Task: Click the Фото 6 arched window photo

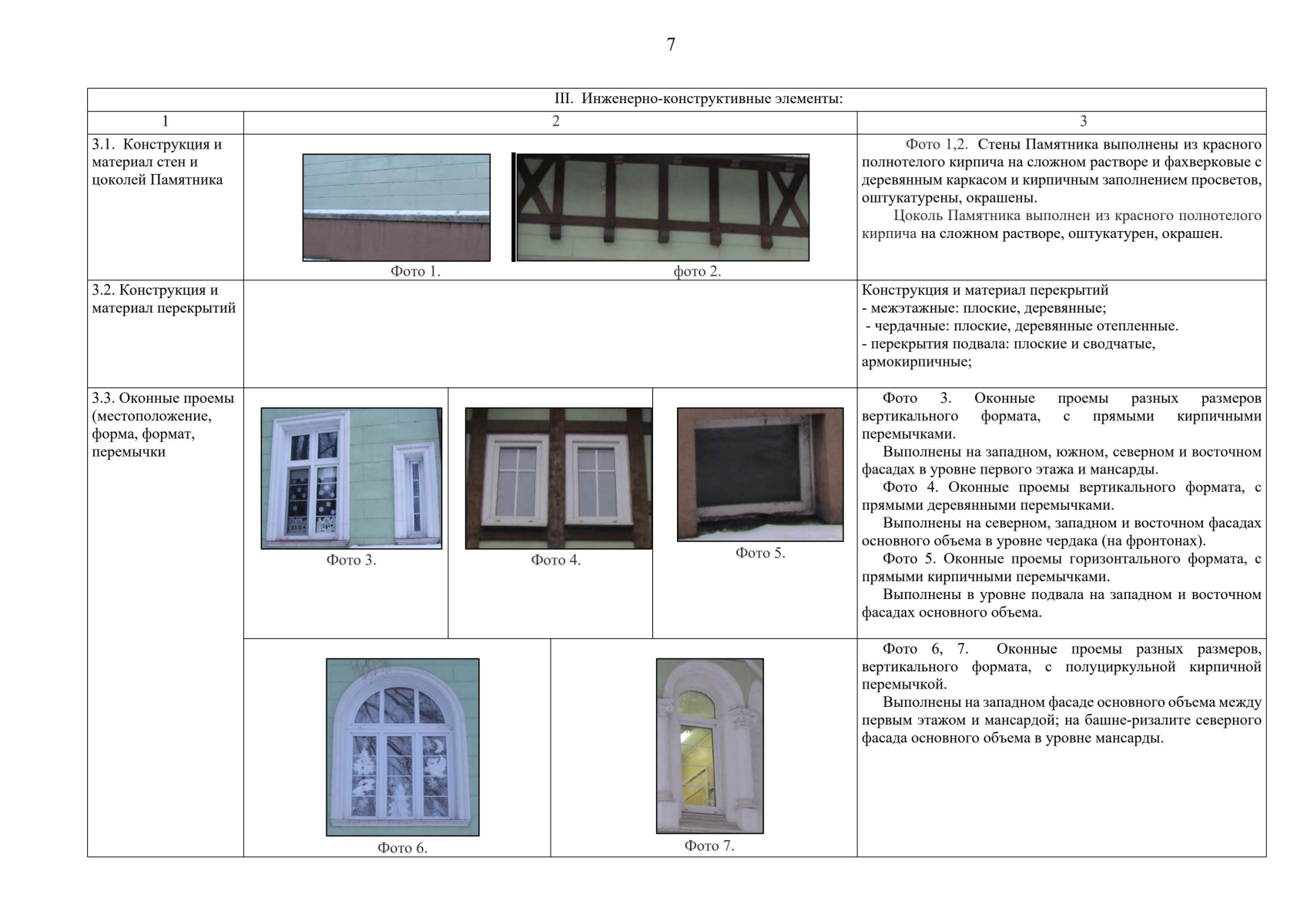Action: point(403,747)
